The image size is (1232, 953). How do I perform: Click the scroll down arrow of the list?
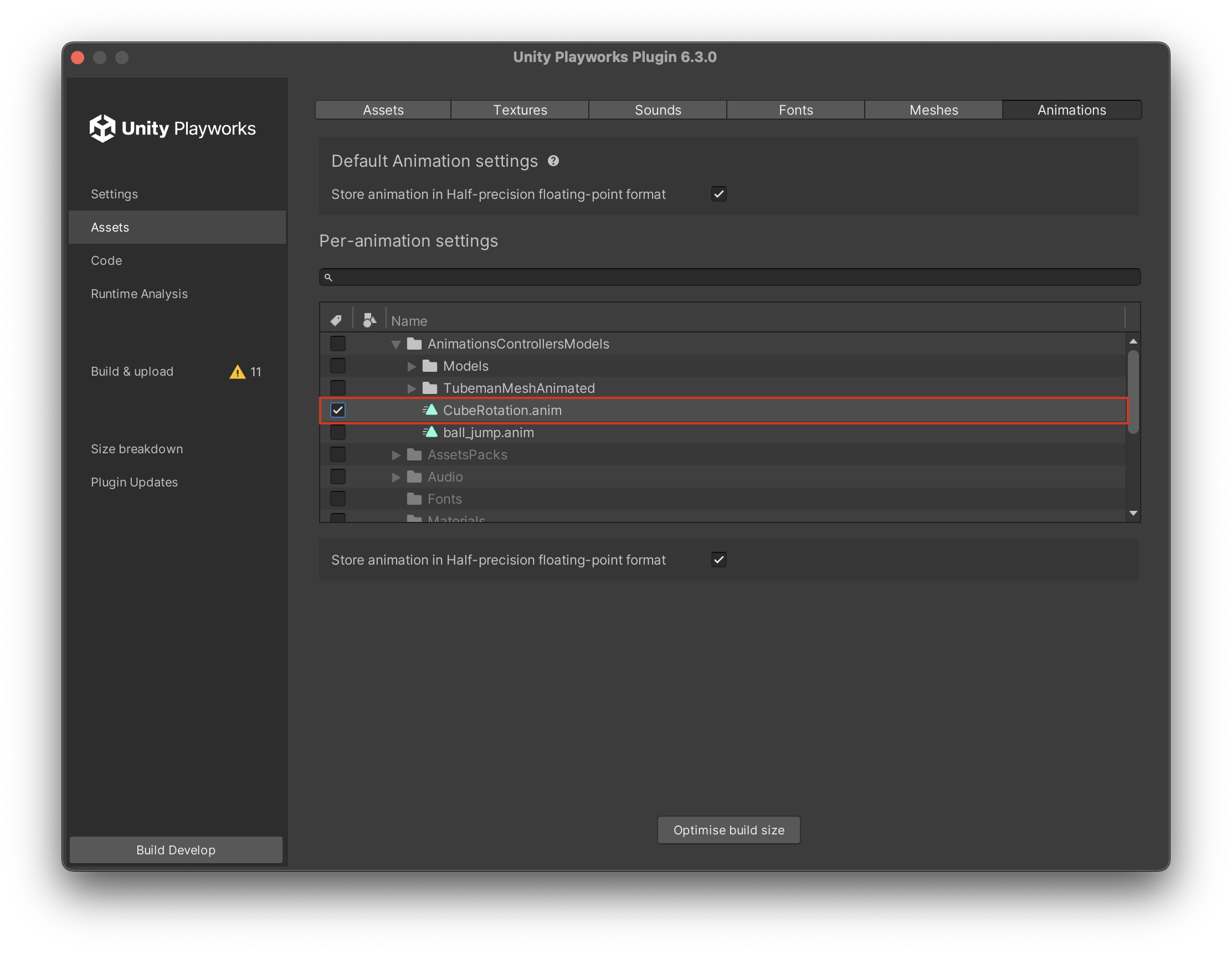(1133, 514)
